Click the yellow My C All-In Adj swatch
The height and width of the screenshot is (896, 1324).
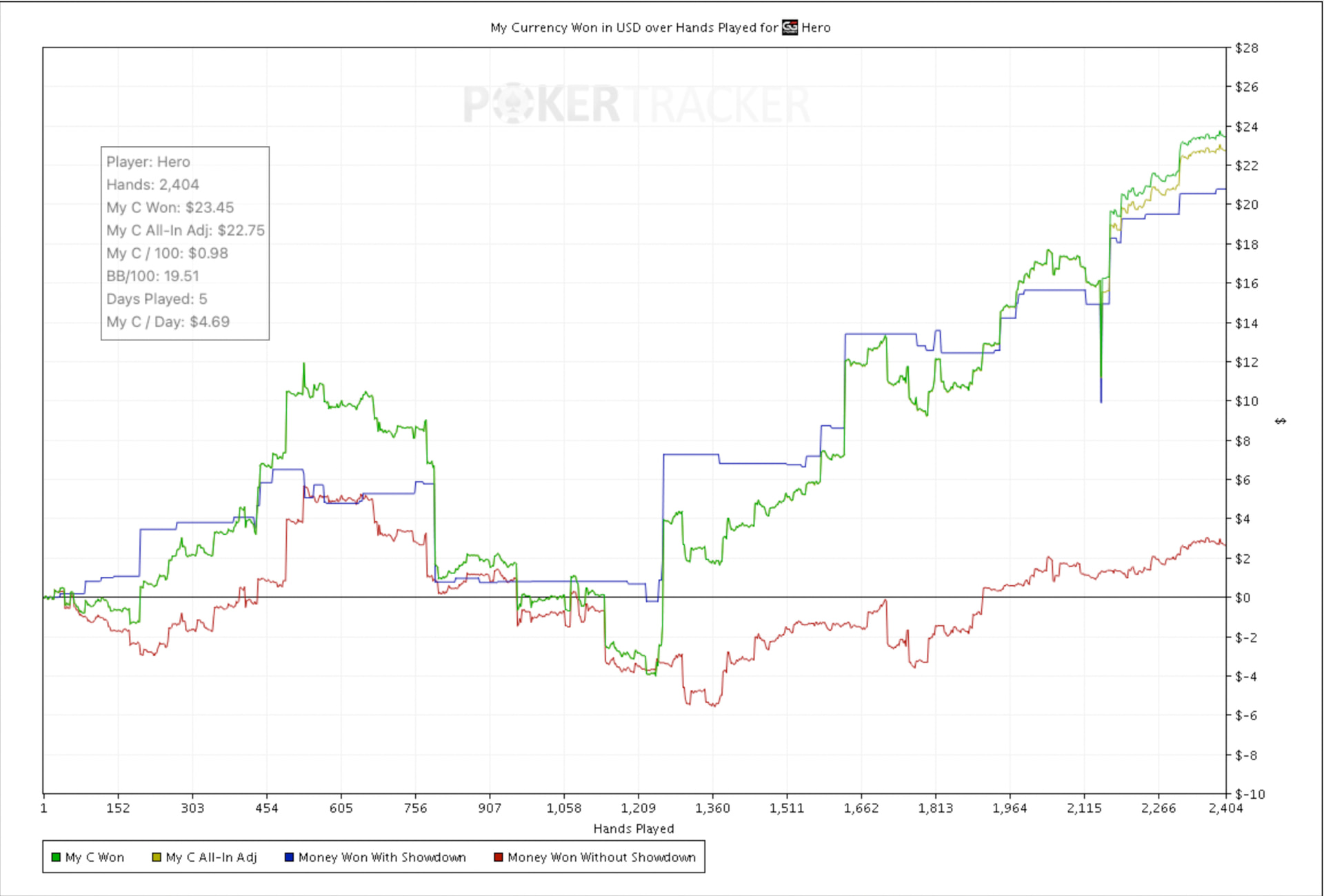pyautogui.click(x=157, y=857)
